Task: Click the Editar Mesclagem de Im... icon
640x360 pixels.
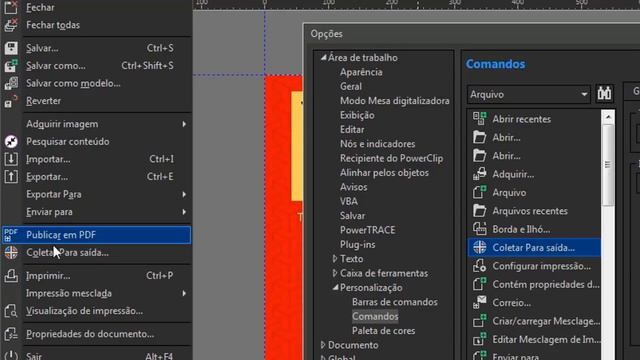Action: click(x=480, y=339)
